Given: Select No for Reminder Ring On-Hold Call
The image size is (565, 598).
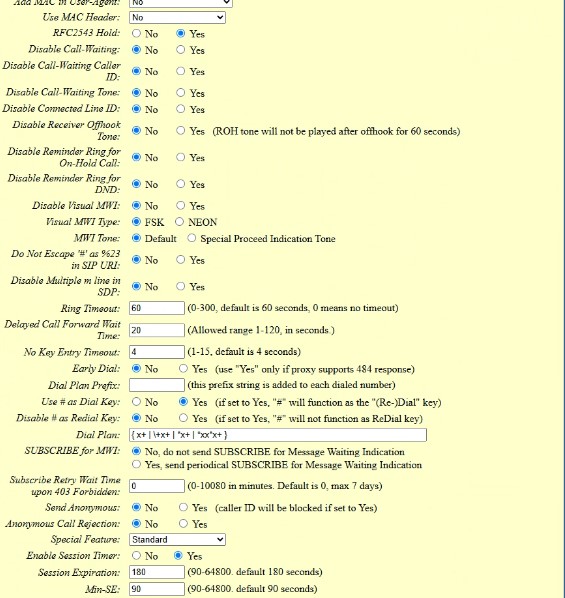Looking at the screenshot, I should [136, 157].
